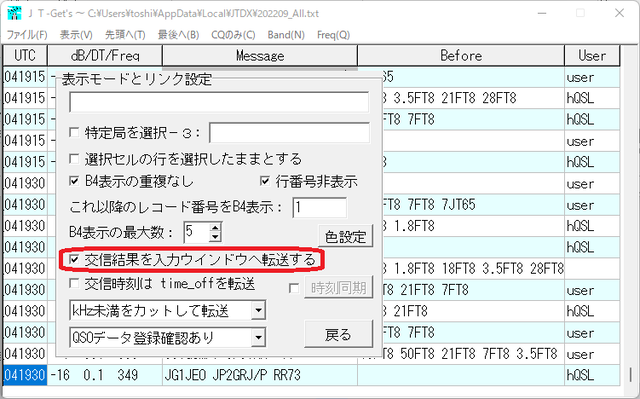
Task: Toggle the checkbox beside 時刻同期 button
Action: [x=293, y=288]
